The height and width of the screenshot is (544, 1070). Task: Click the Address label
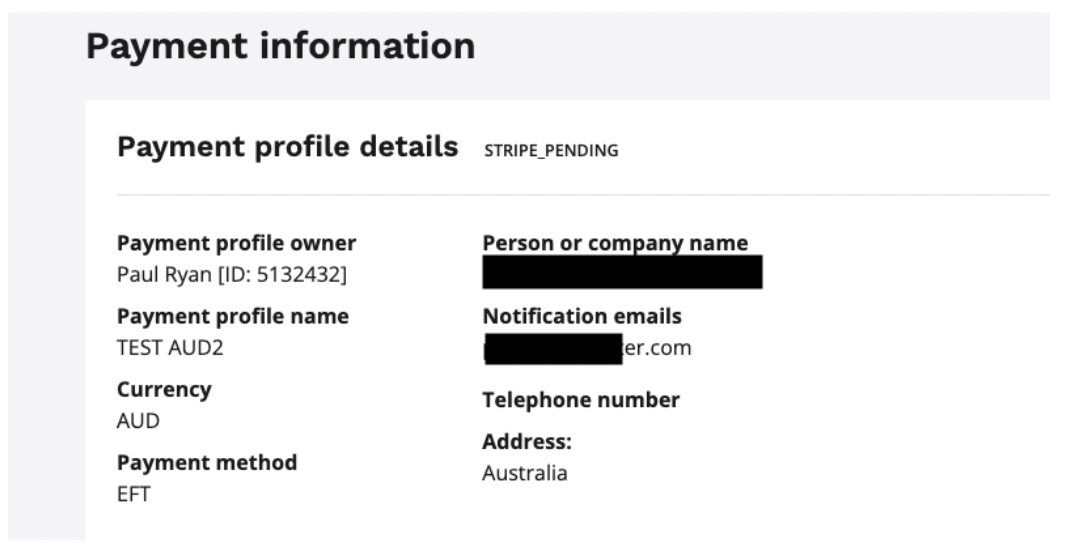point(526,442)
